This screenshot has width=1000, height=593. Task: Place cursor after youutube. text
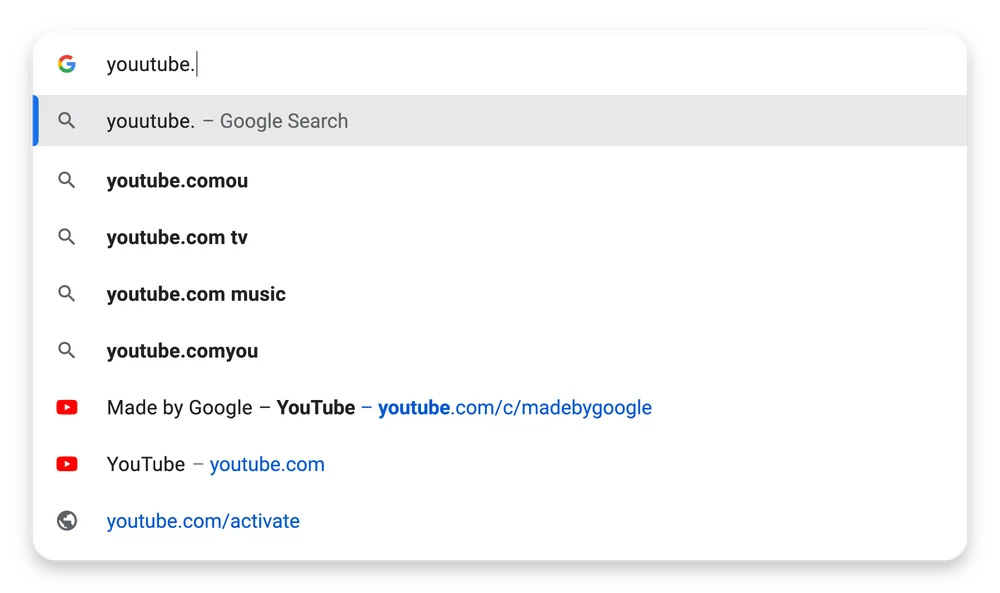(x=197, y=63)
